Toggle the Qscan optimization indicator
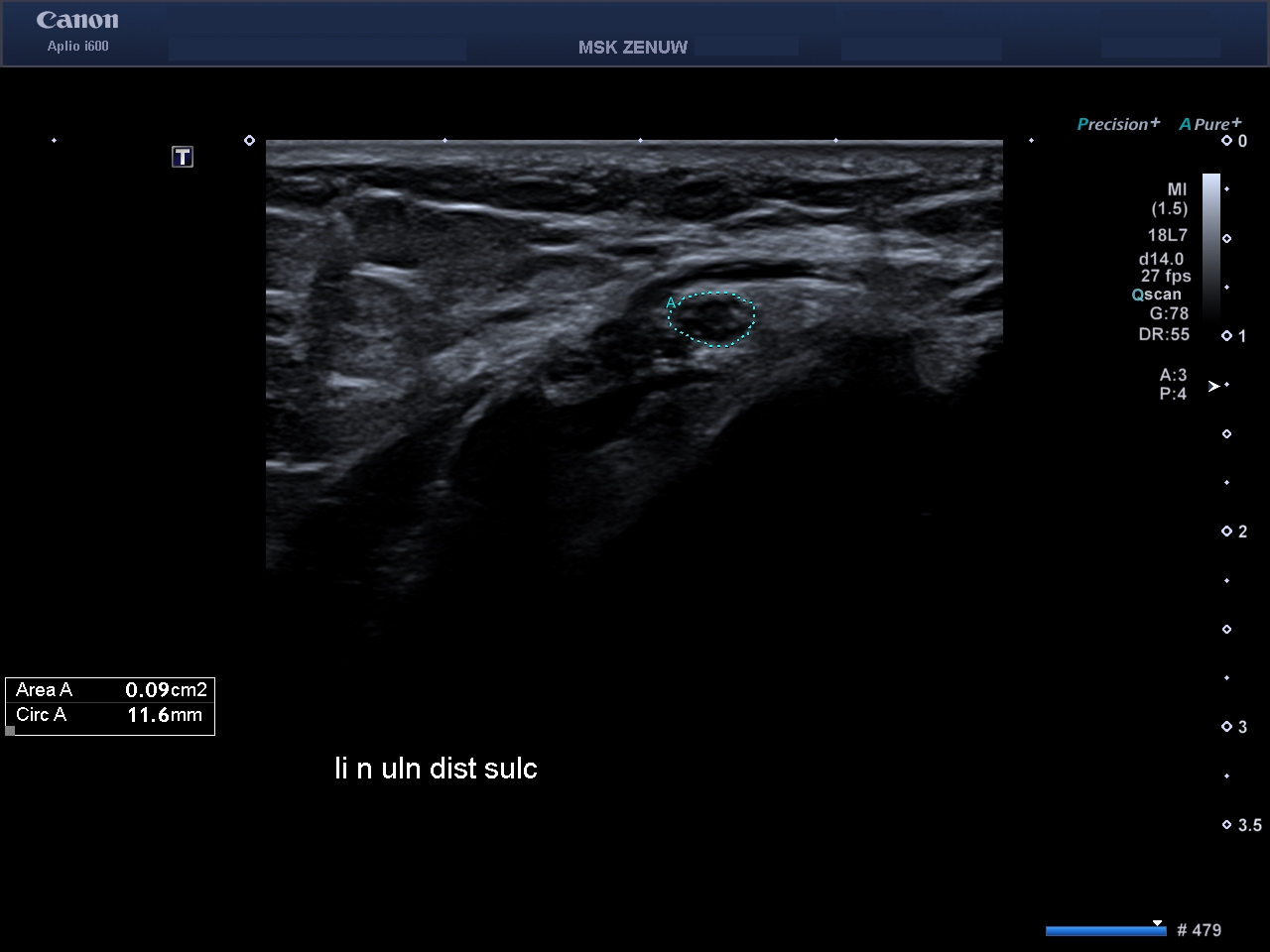Viewport: 1270px width, 952px height. tap(1157, 295)
